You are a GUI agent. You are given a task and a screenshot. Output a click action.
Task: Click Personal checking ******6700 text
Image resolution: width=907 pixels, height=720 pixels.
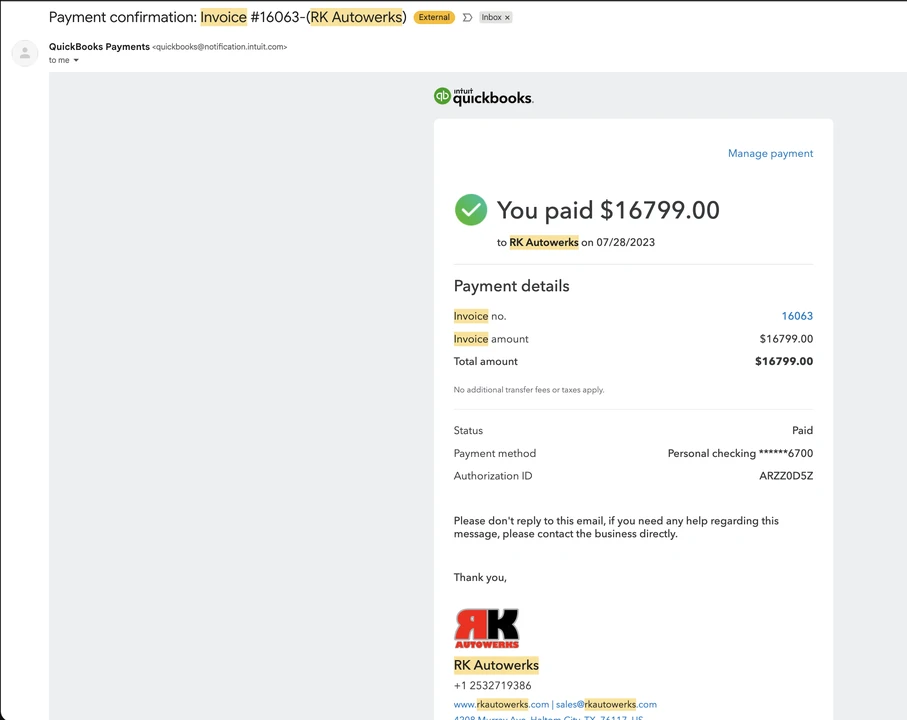pos(740,453)
